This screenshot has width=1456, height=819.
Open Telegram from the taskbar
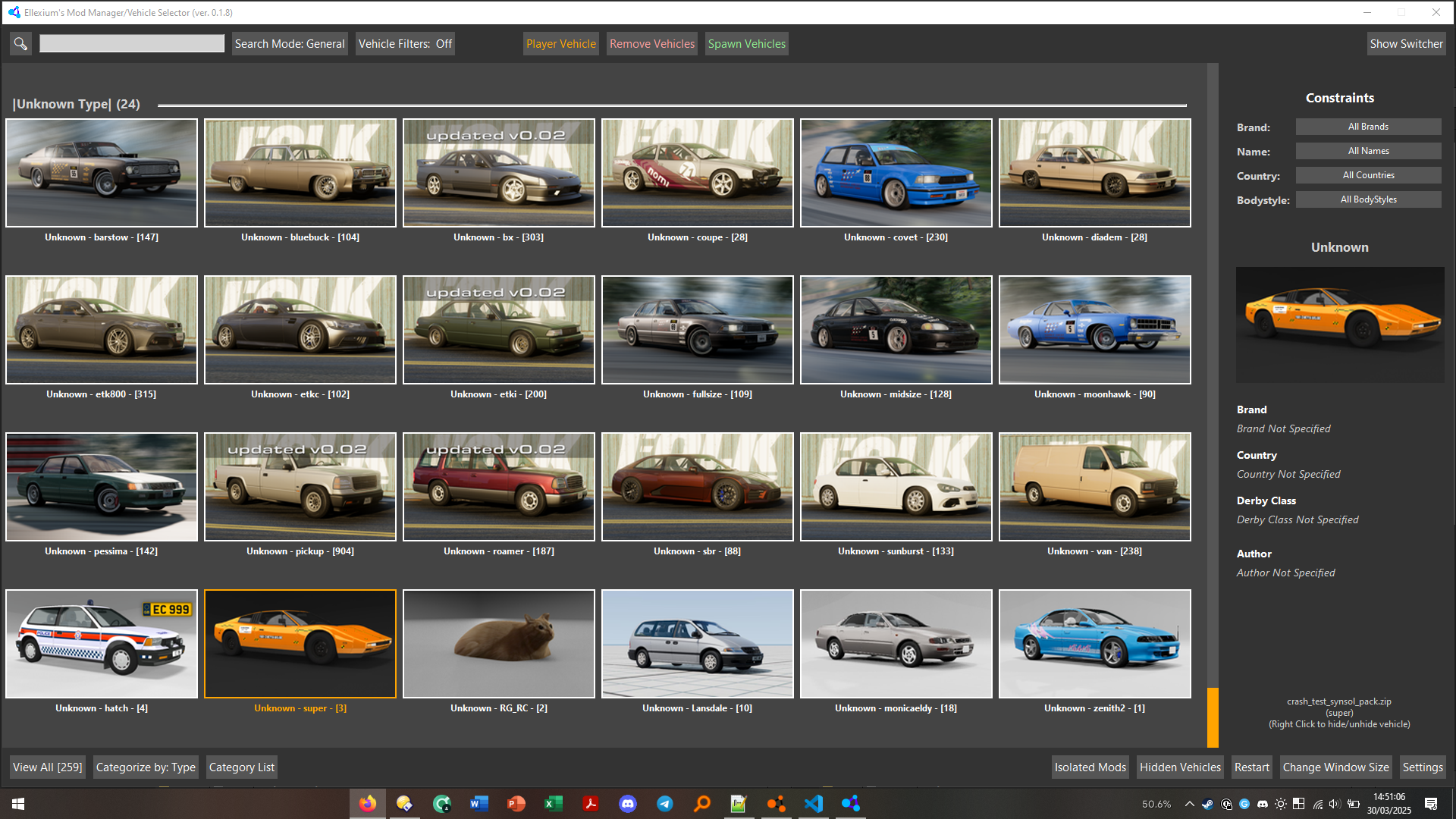[665, 803]
